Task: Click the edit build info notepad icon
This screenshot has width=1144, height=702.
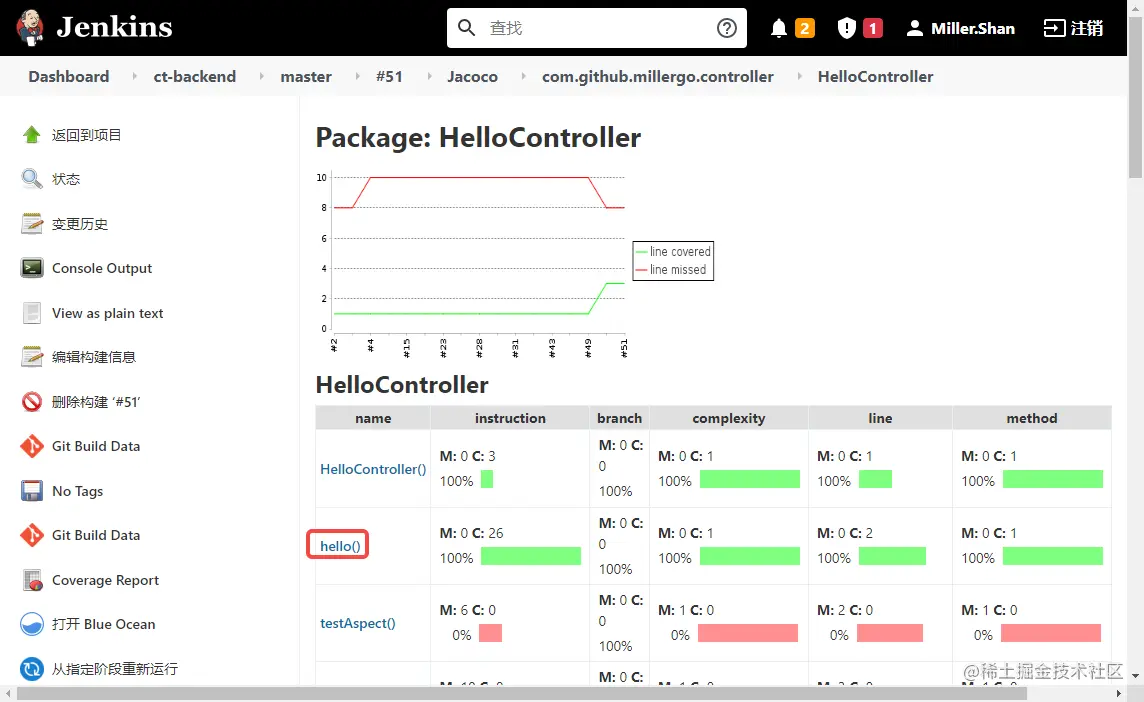Action: [x=31, y=357]
